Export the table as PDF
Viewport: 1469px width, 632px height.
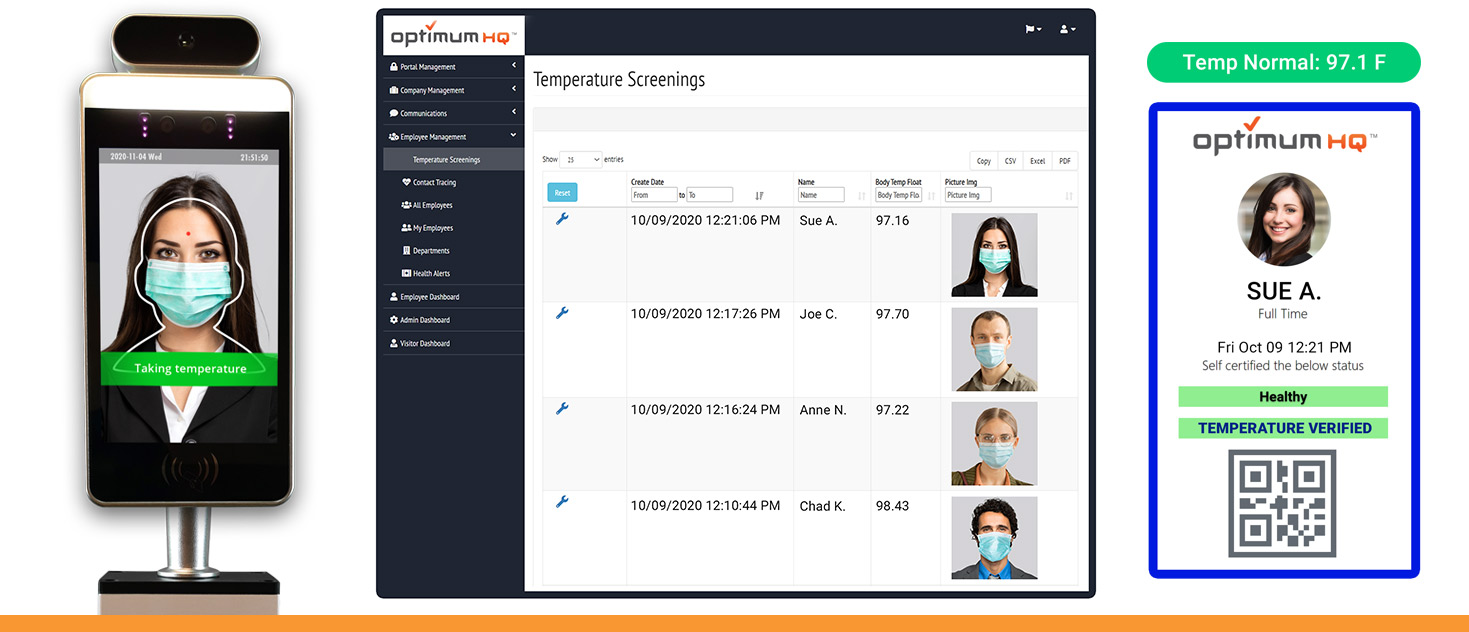tap(1065, 161)
